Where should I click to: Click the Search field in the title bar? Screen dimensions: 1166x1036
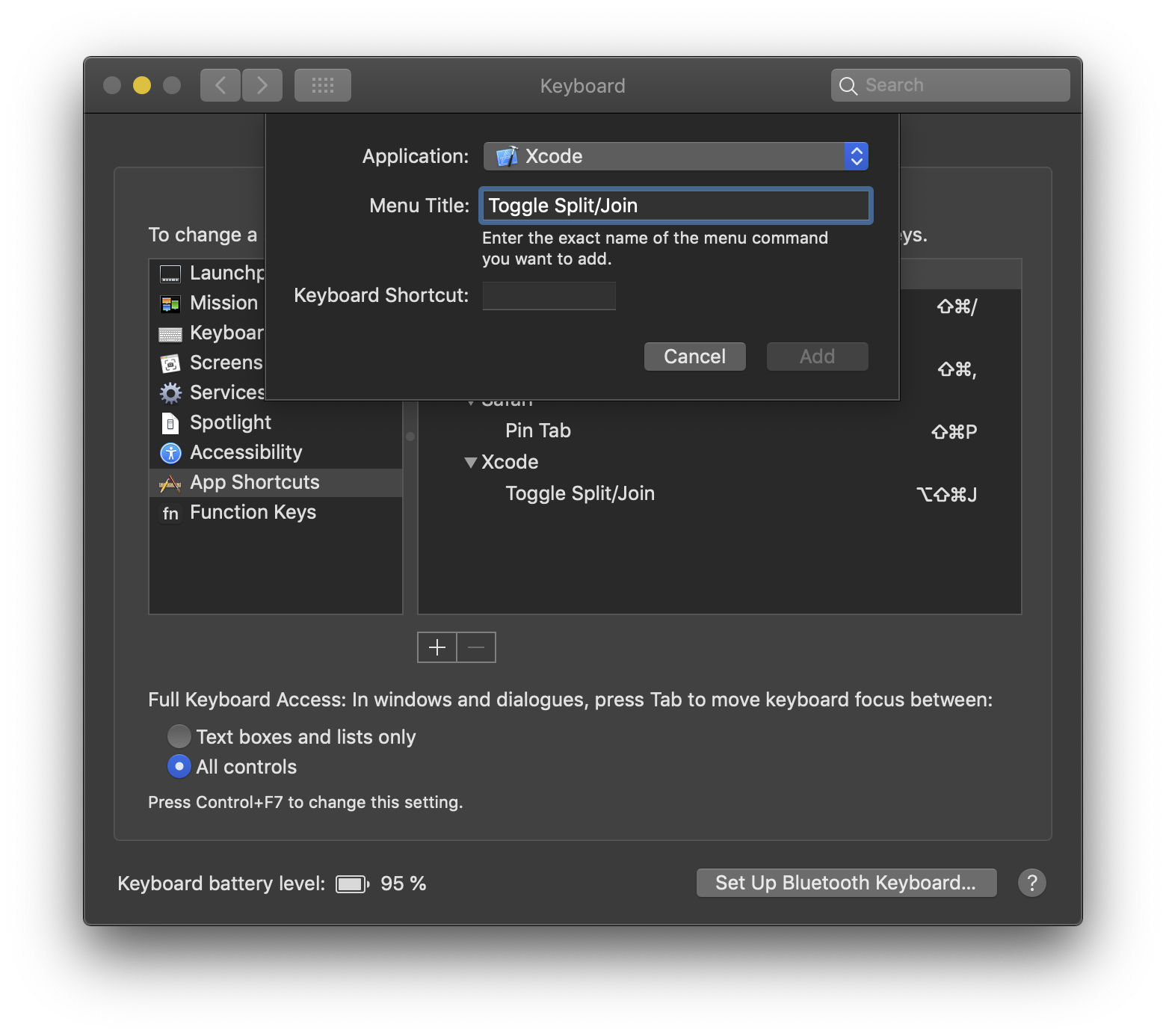pos(951,85)
